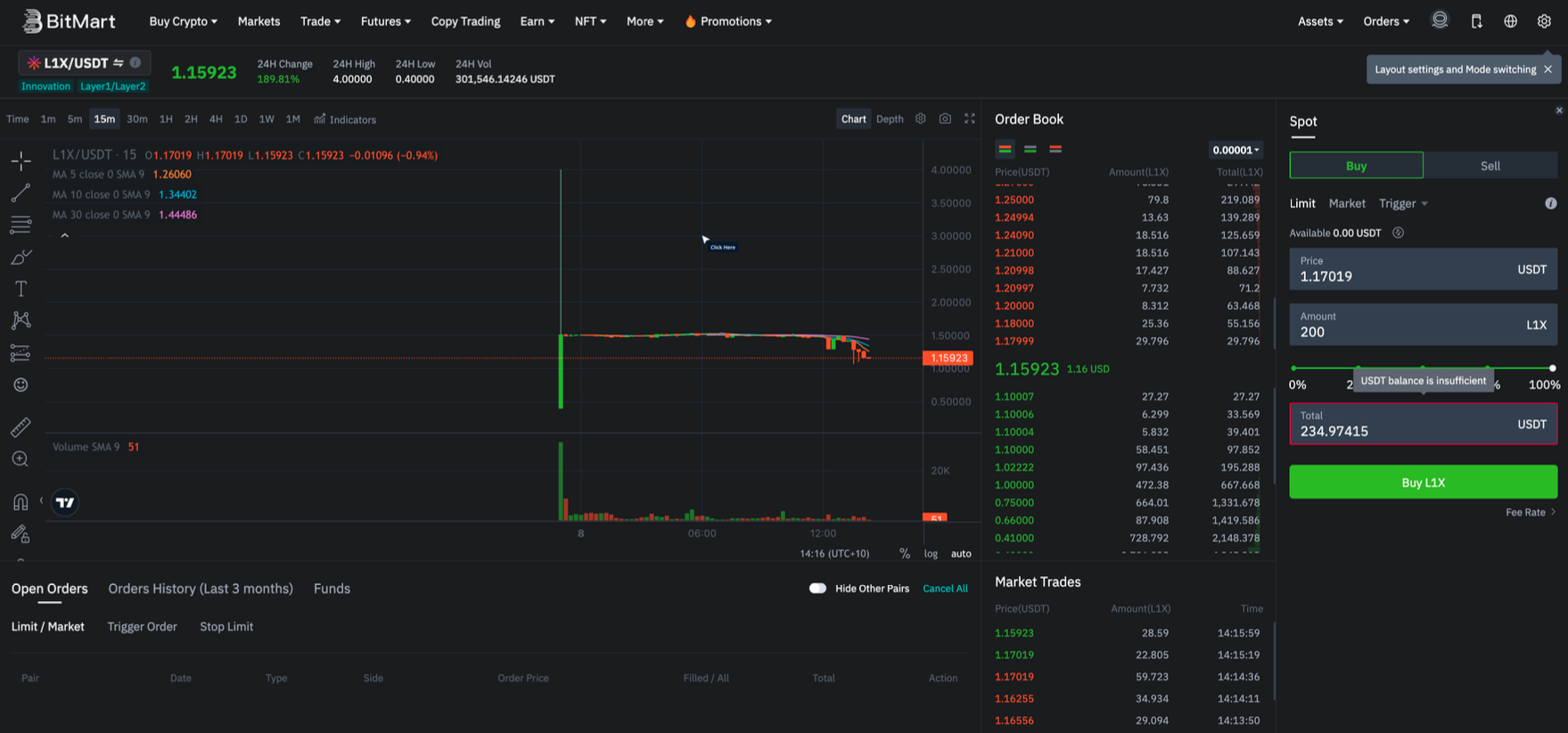Open More dropdown menu

tap(644, 21)
